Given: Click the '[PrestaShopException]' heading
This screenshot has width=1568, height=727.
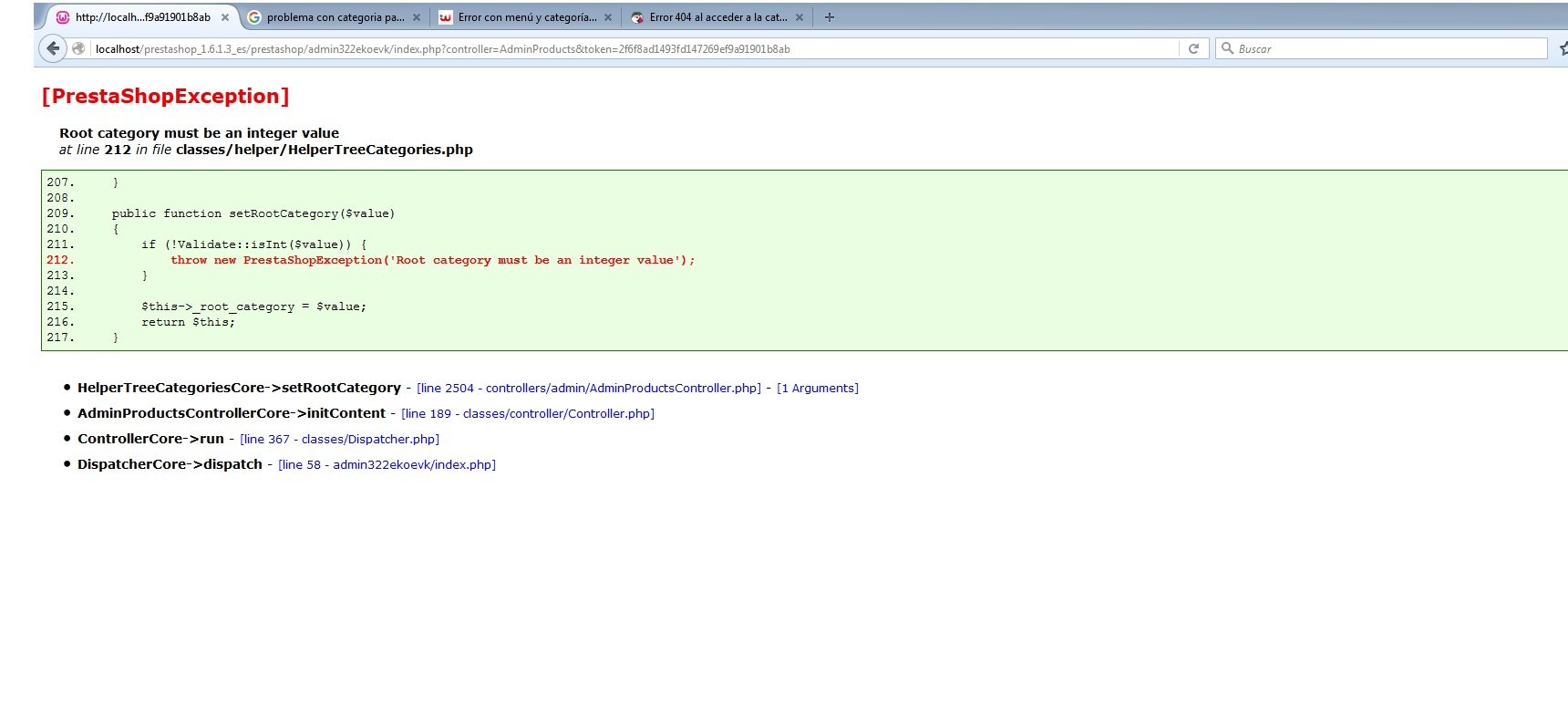Looking at the screenshot, I should click(x=165, y=97).
